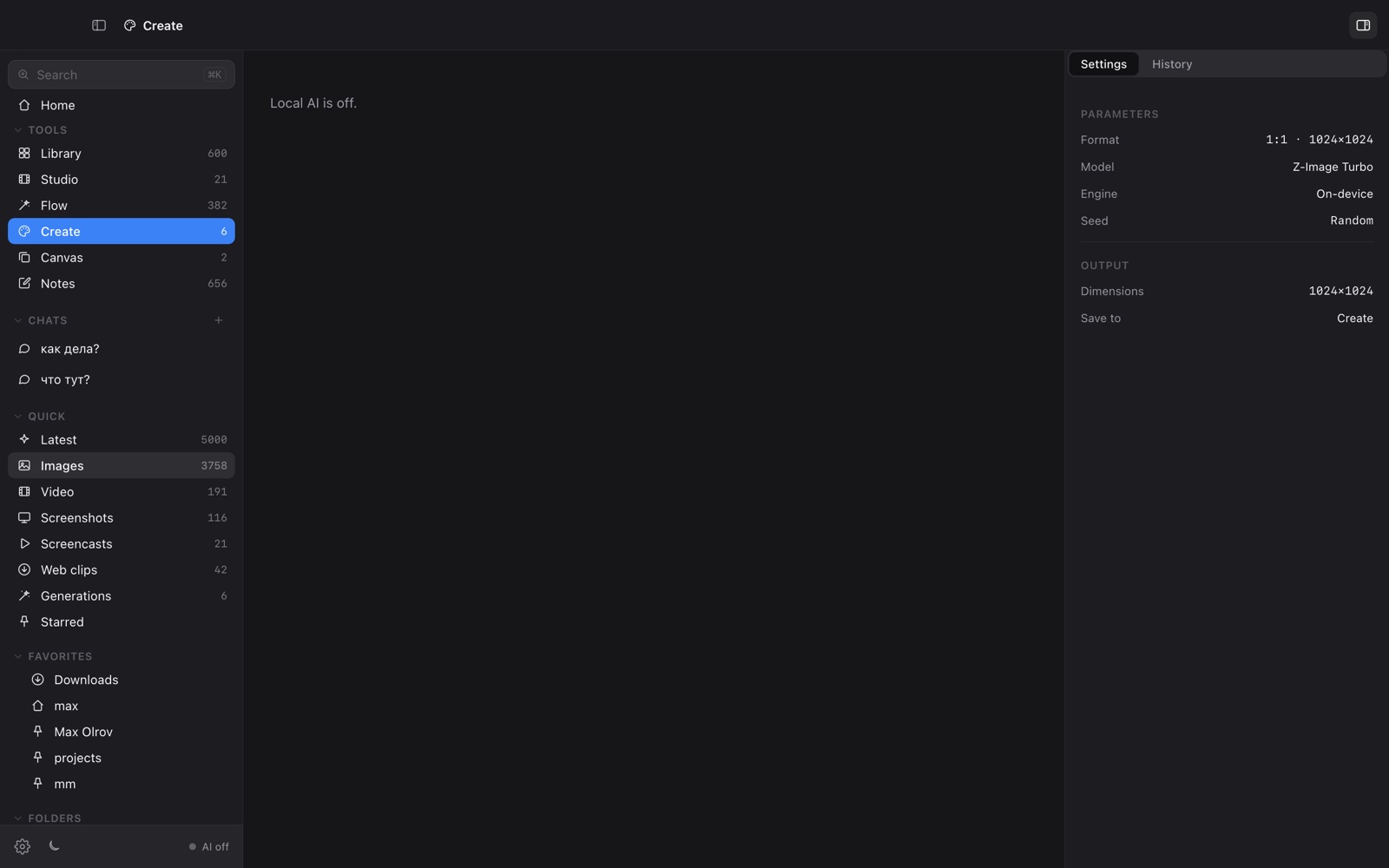The image size is (1389, 868).
Task: Switch to the Settings tab
Action: [1103, 64]
